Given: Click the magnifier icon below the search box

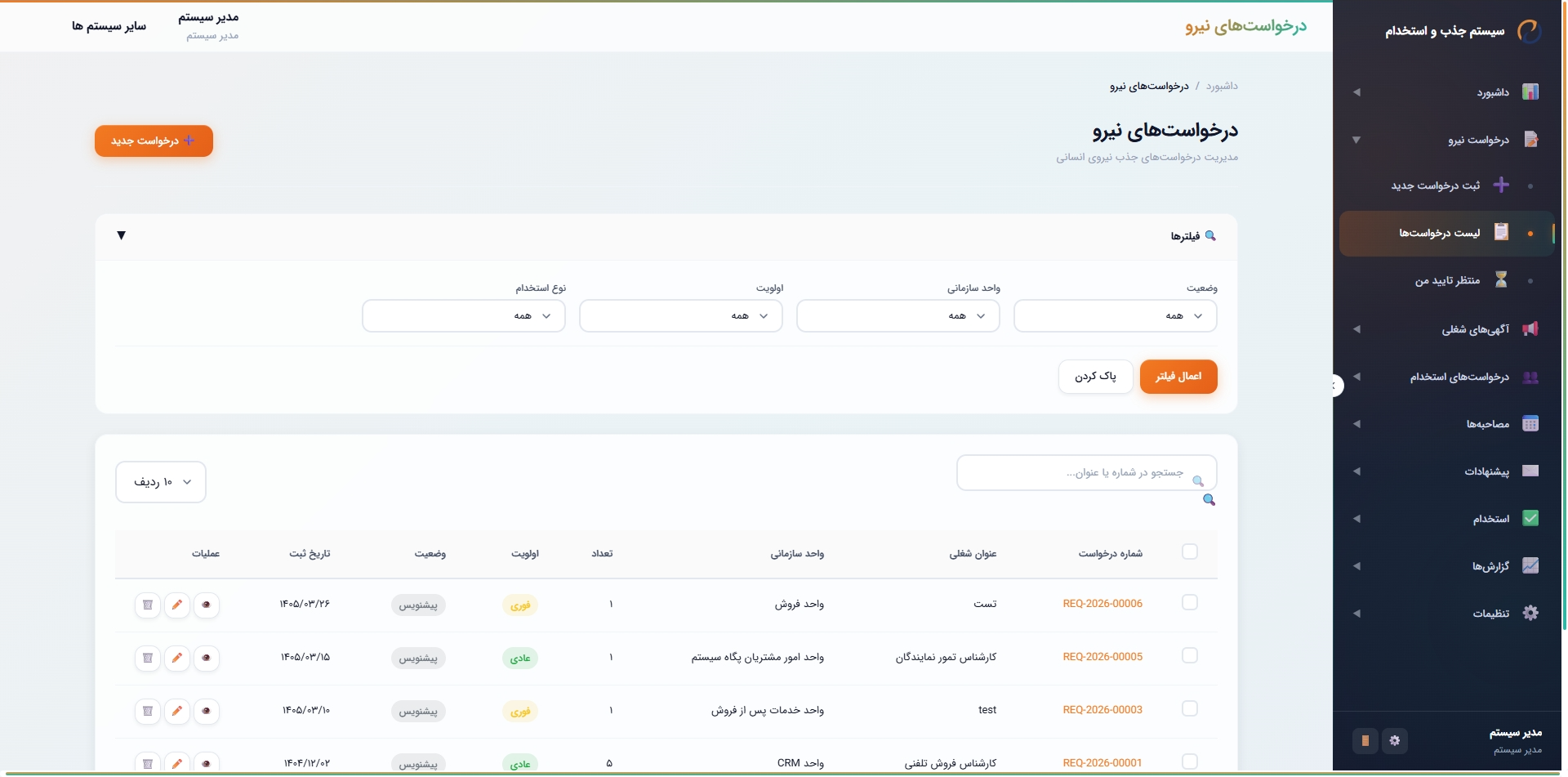Looking at the screenshot, I should point(1209,500).
